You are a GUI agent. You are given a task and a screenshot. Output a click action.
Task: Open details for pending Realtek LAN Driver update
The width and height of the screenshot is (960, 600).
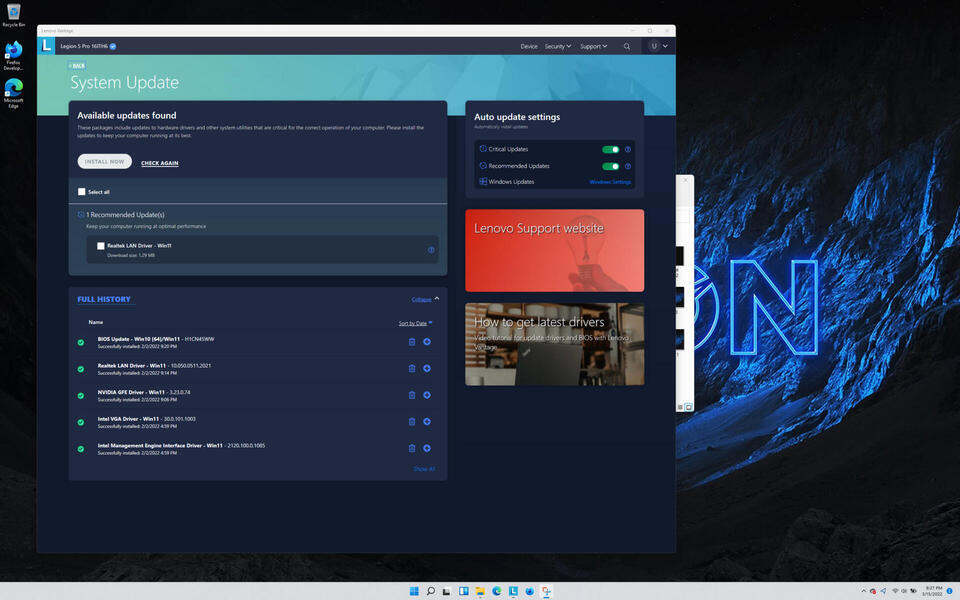pyautogui.click(x=431, y=250)
